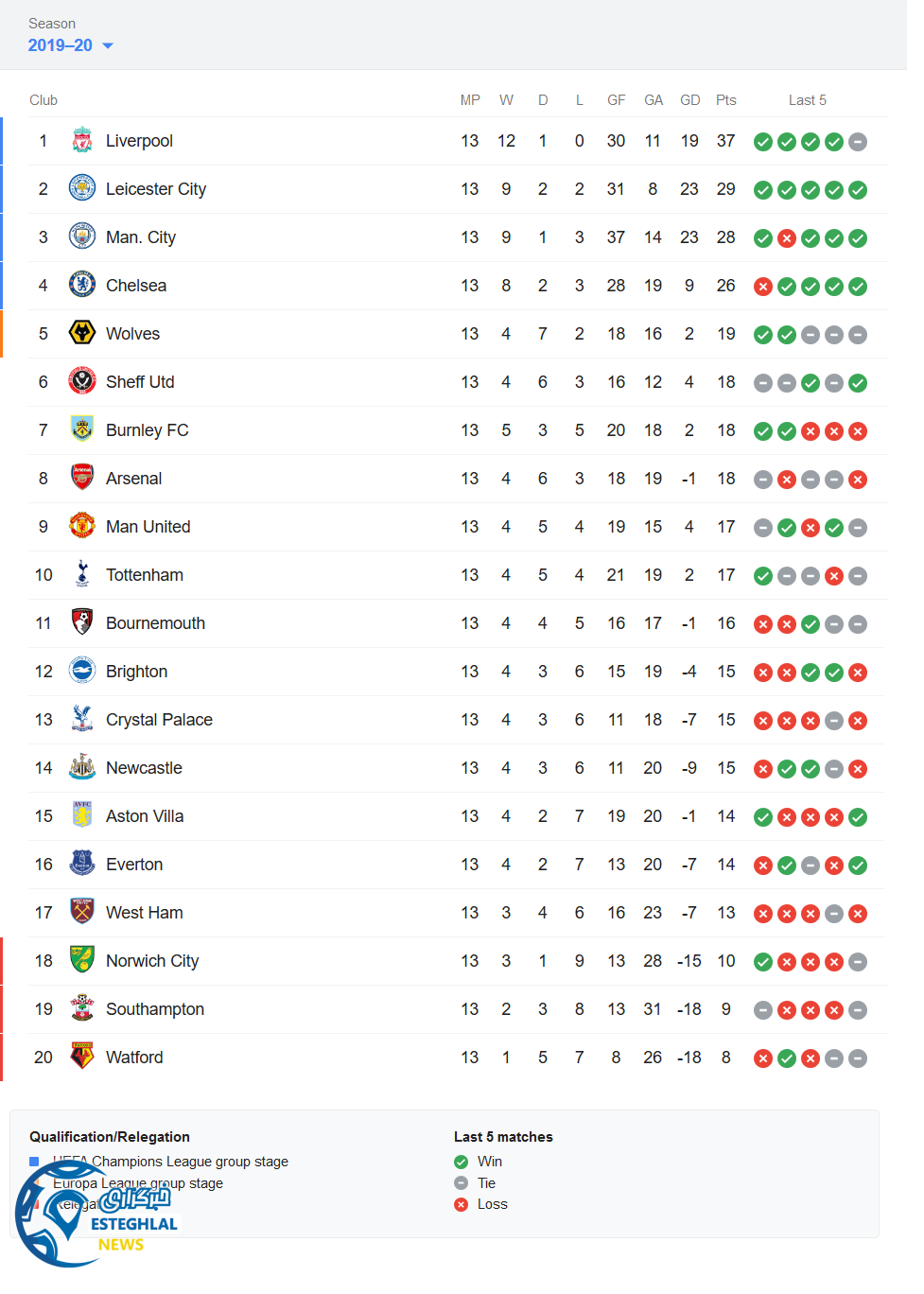Click the Tottenham crest icon
This screenshot has height=1294, width=924.
pyautogui.click(x=82, y=575)
